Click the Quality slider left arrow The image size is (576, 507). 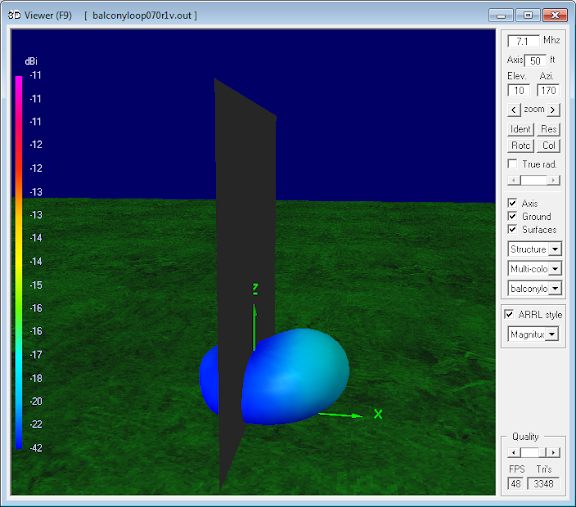pos(514,452)
